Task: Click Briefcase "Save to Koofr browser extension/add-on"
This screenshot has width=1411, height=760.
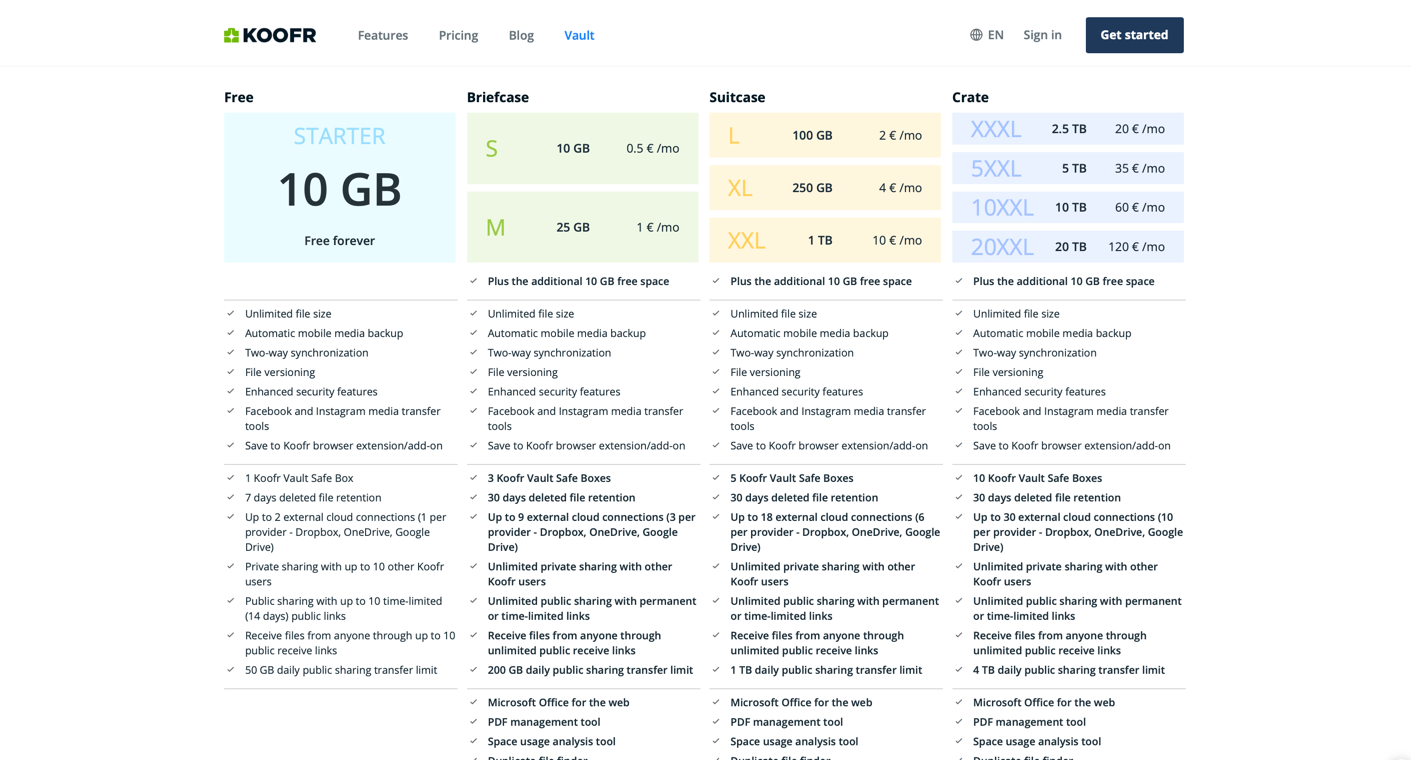Action: pos(586,446)
